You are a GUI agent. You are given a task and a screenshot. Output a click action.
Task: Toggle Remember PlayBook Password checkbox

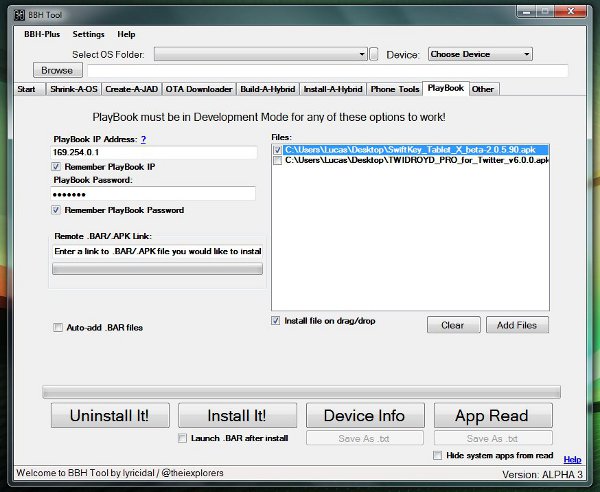pyautogui.click(x=56, y=210)
